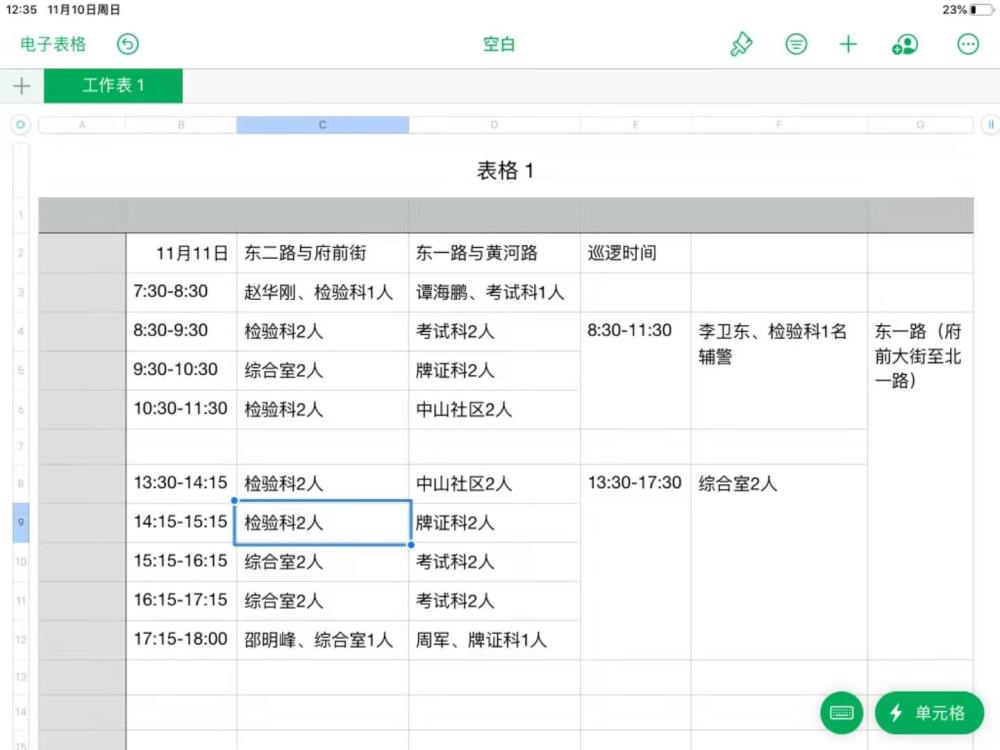Go back to 电子表格 document list
The image size is (1000, 750).
pyautogui.click(x=53, y=44)
